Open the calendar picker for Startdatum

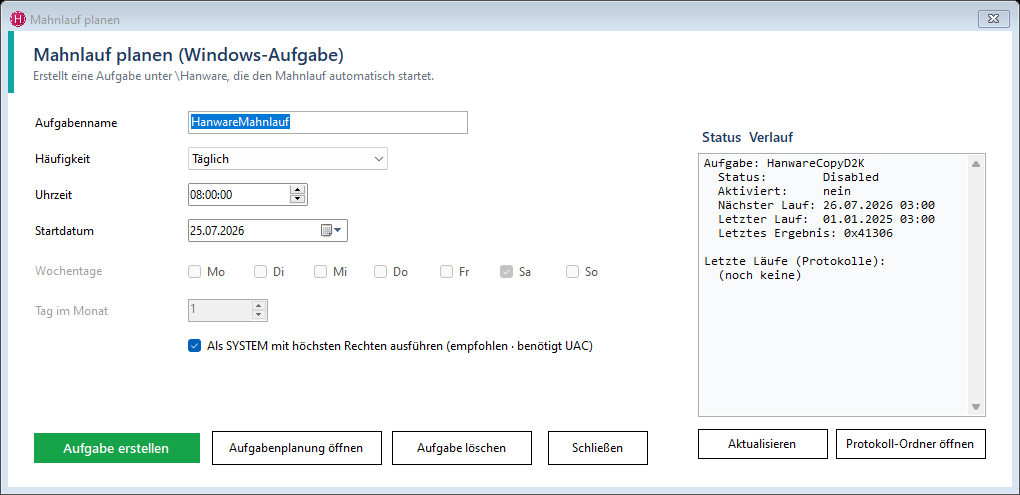tap(331, 230)
